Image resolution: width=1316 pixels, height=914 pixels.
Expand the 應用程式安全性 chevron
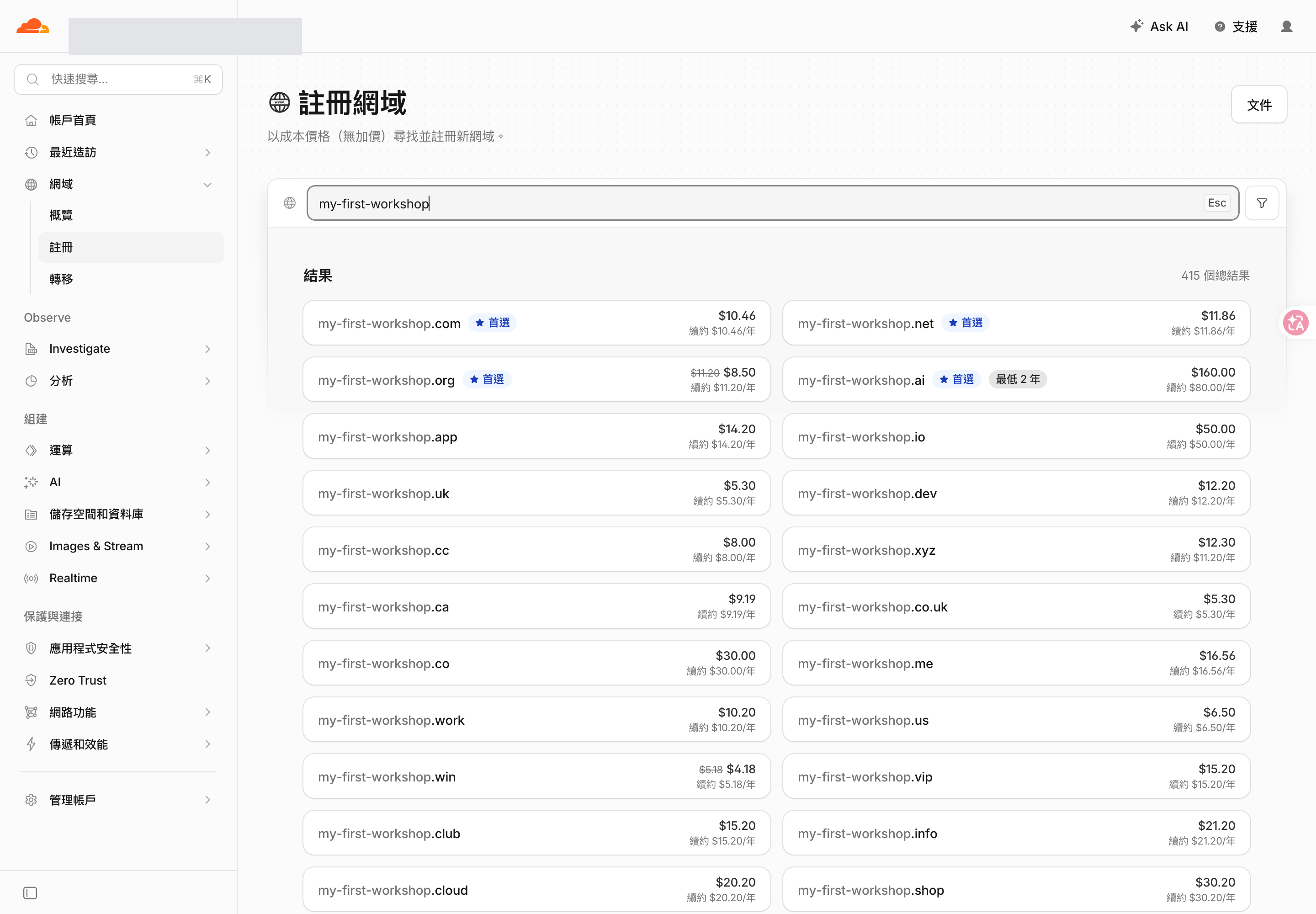(x=207, y=648)
